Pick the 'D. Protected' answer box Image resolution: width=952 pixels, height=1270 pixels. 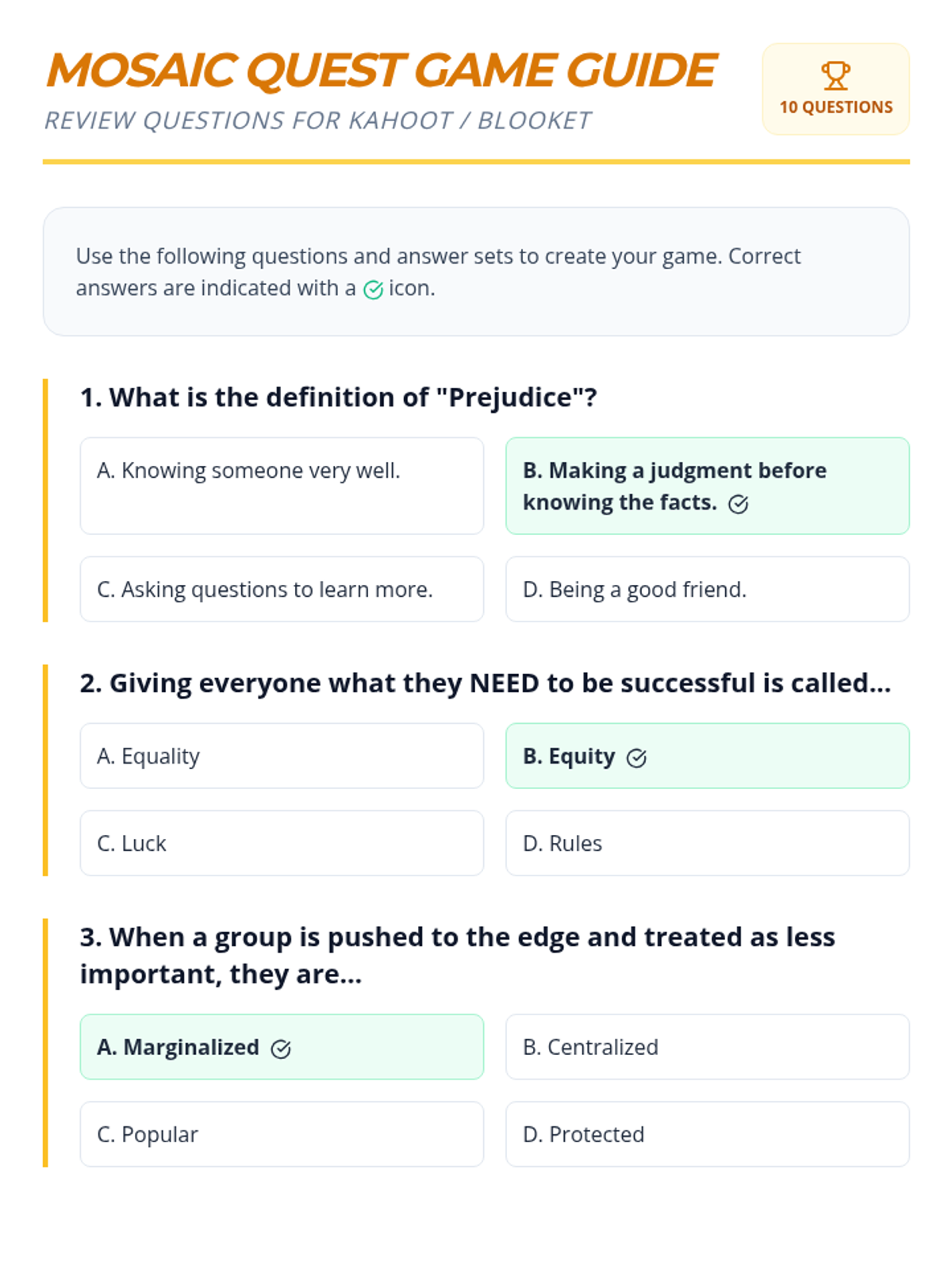pyautogui.click(x=707, y=1134)
